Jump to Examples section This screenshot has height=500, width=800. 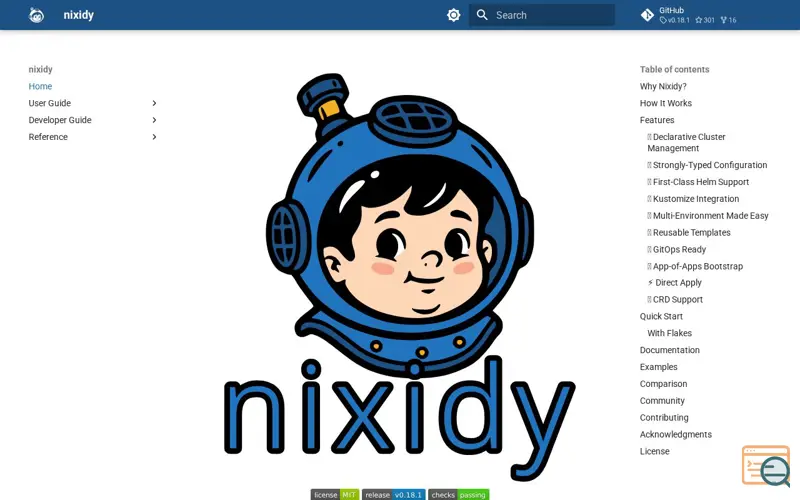point(658,366)
